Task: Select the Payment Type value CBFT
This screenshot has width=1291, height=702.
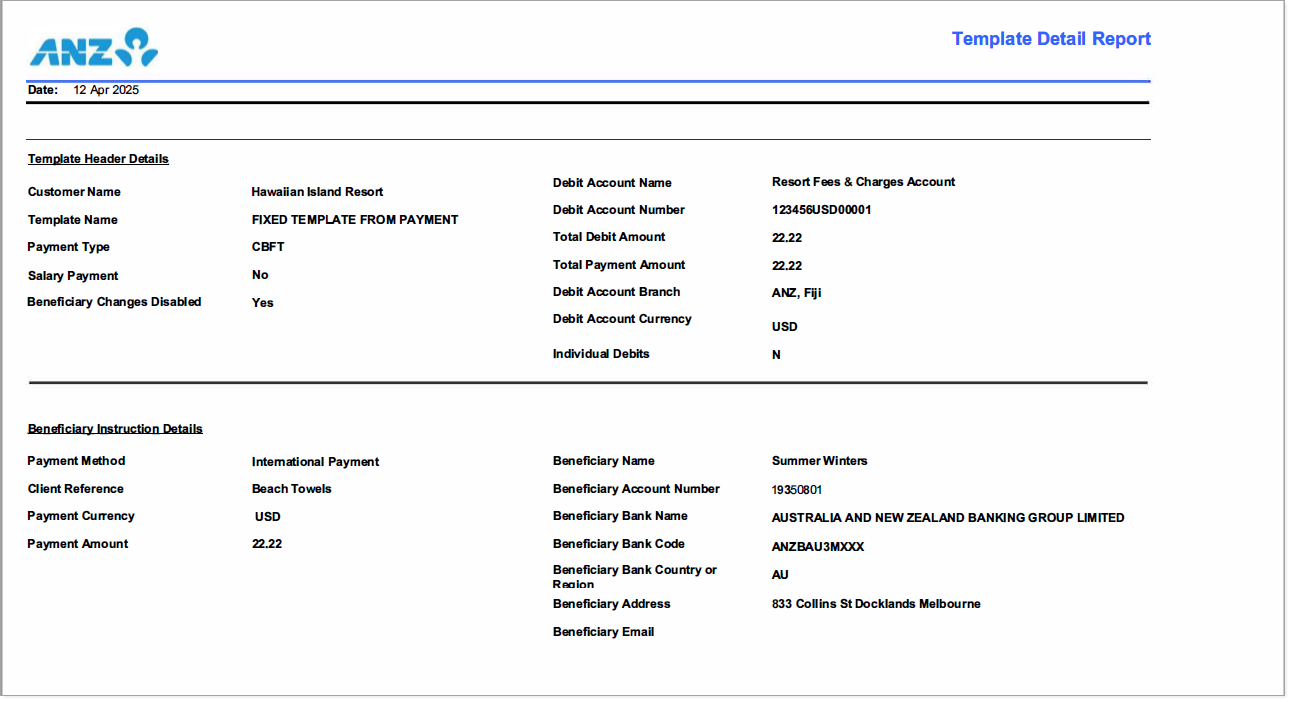Action: 268,246
